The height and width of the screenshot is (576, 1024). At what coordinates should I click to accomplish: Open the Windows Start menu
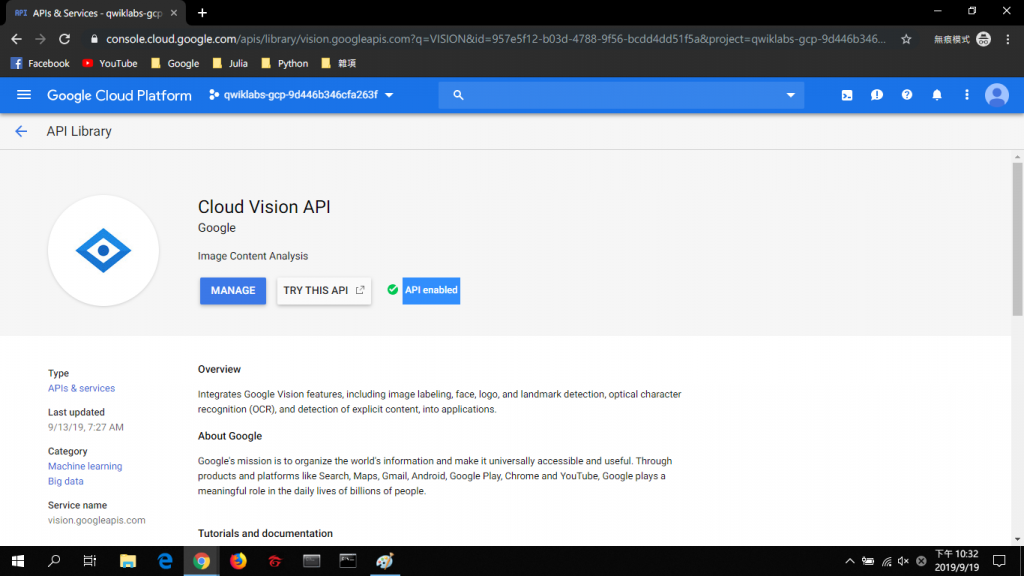tap(18, 561)
